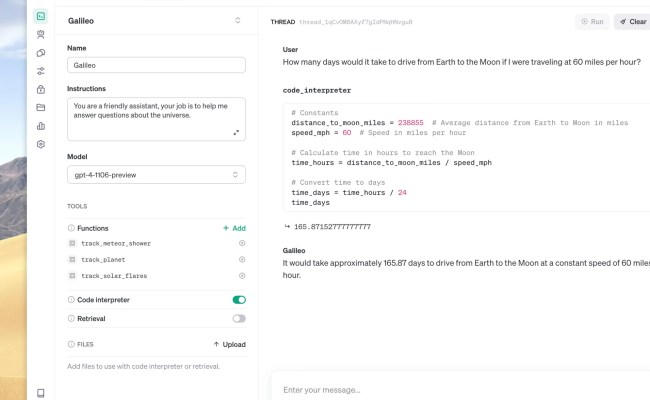Image resolution: width=650 pixels, height=400 pixels.
Task: Select the track_planet function
Action: point(103,259)
